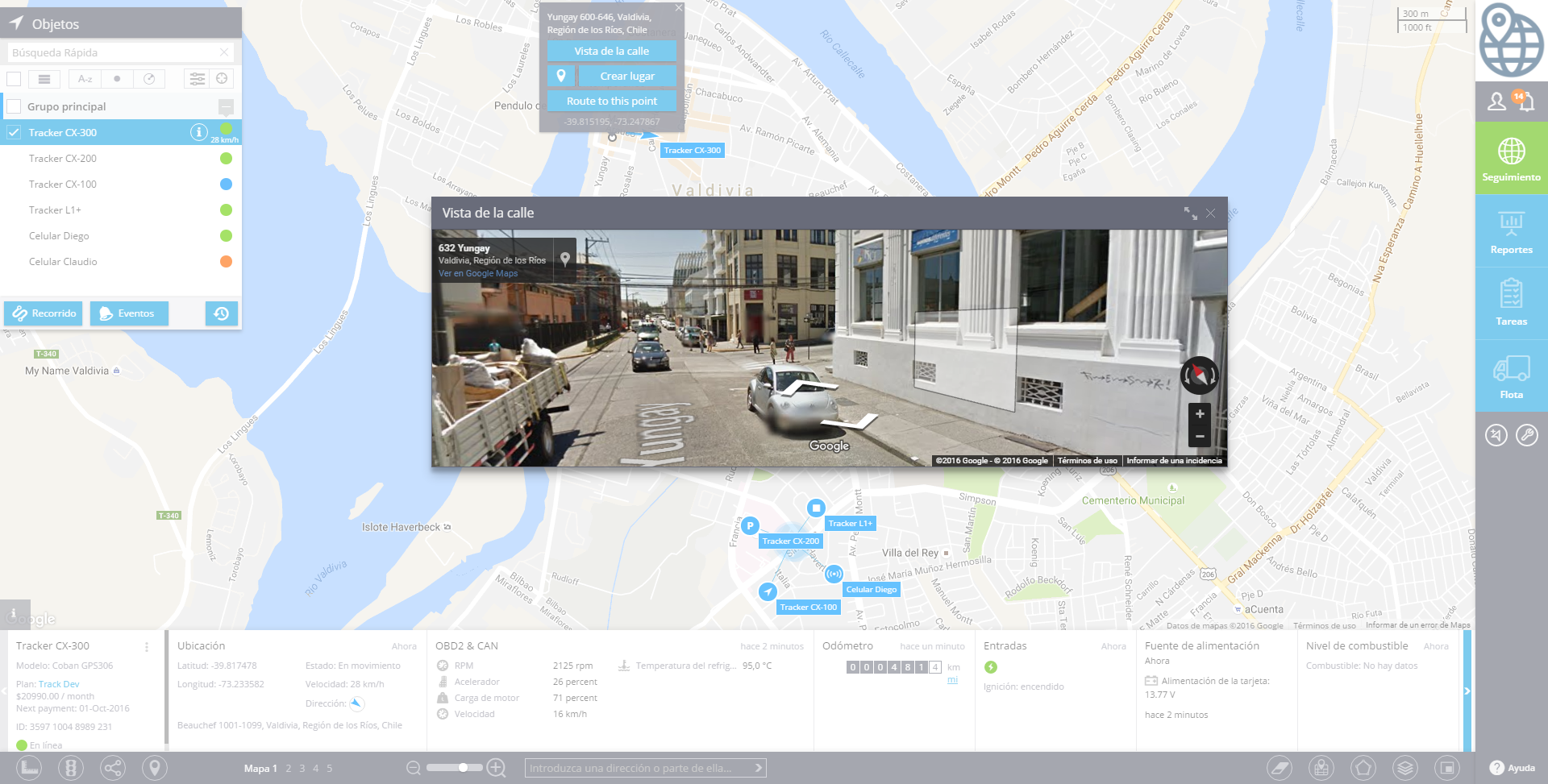The image size is (1548, 784).
Task: Open the Seguimiento section
Action: pyautogui.click(x=1512, y=159)
